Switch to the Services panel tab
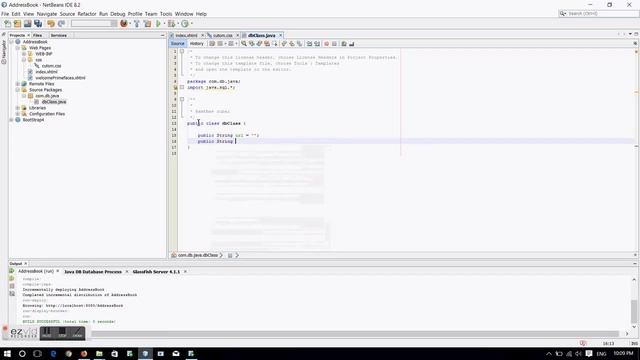 59,36
